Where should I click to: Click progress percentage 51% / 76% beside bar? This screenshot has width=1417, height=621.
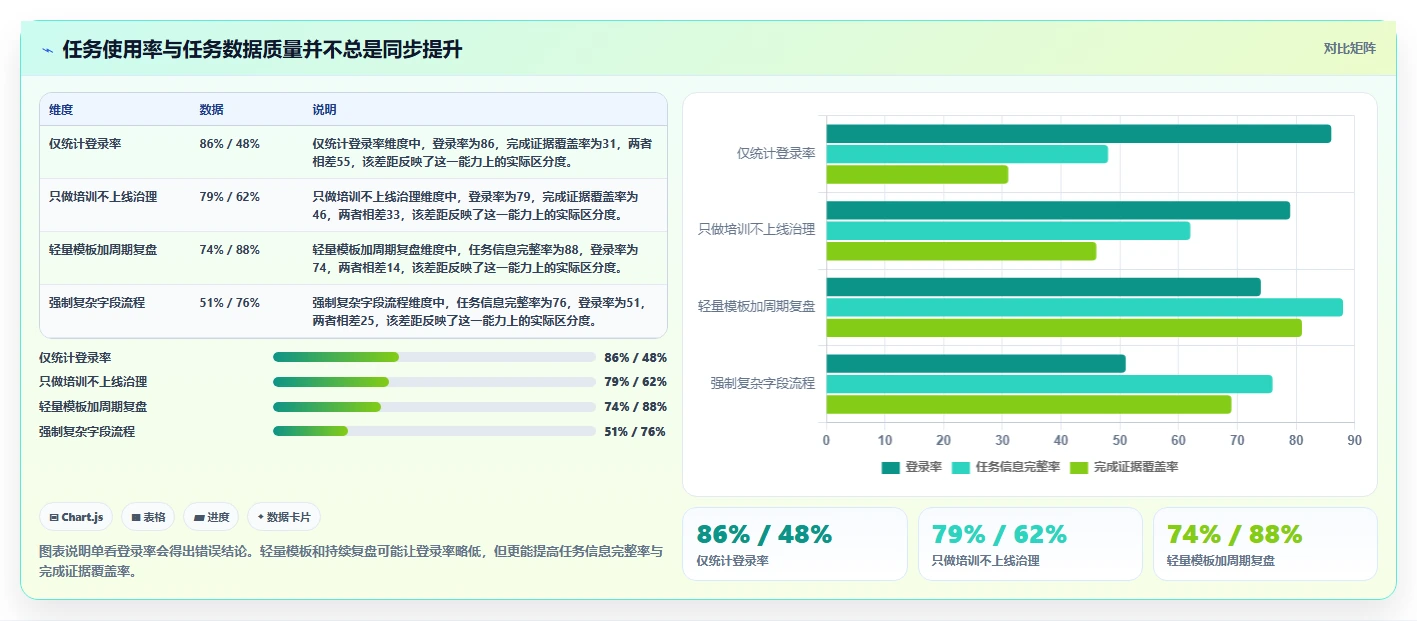click(x=635, y=432)
